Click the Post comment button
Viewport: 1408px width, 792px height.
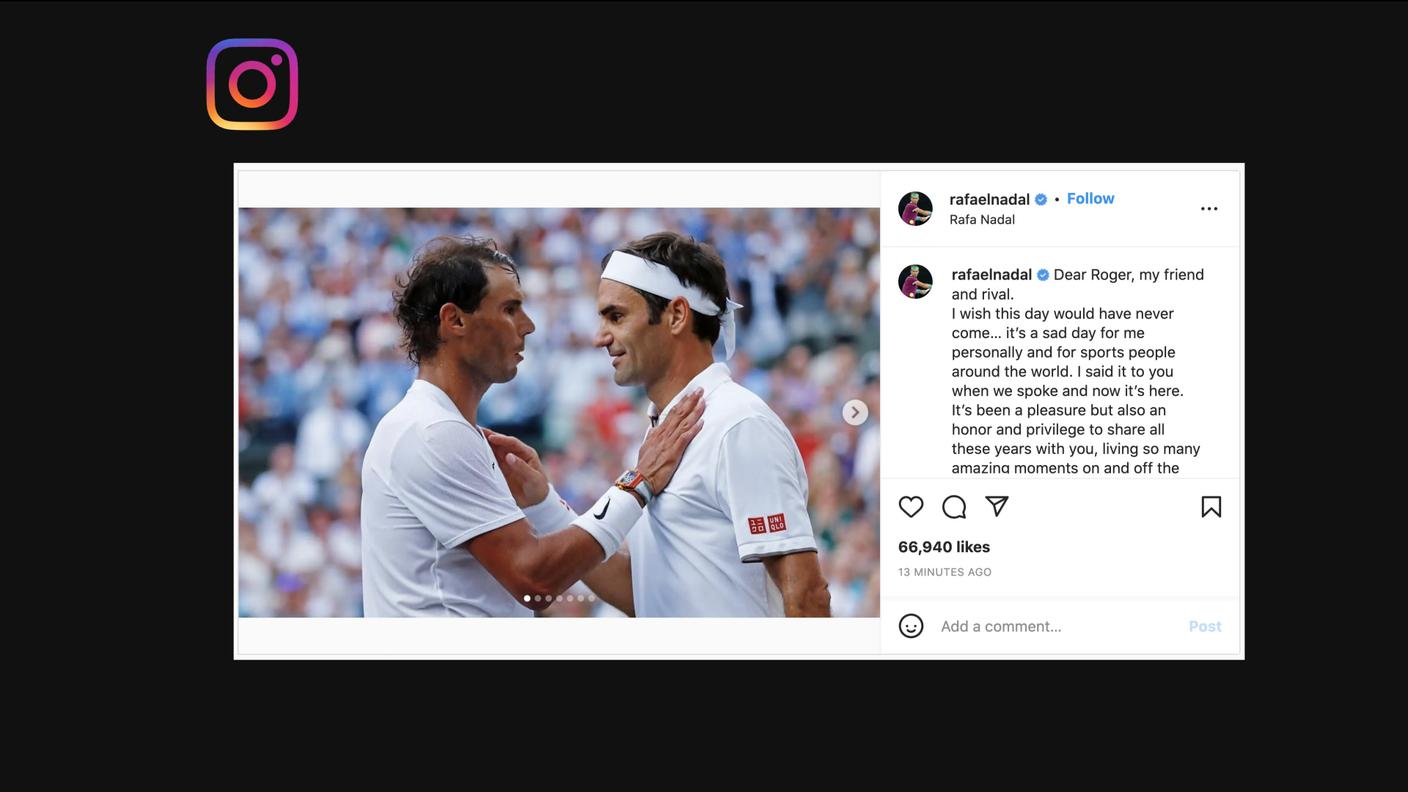(x=1205, y=626)
